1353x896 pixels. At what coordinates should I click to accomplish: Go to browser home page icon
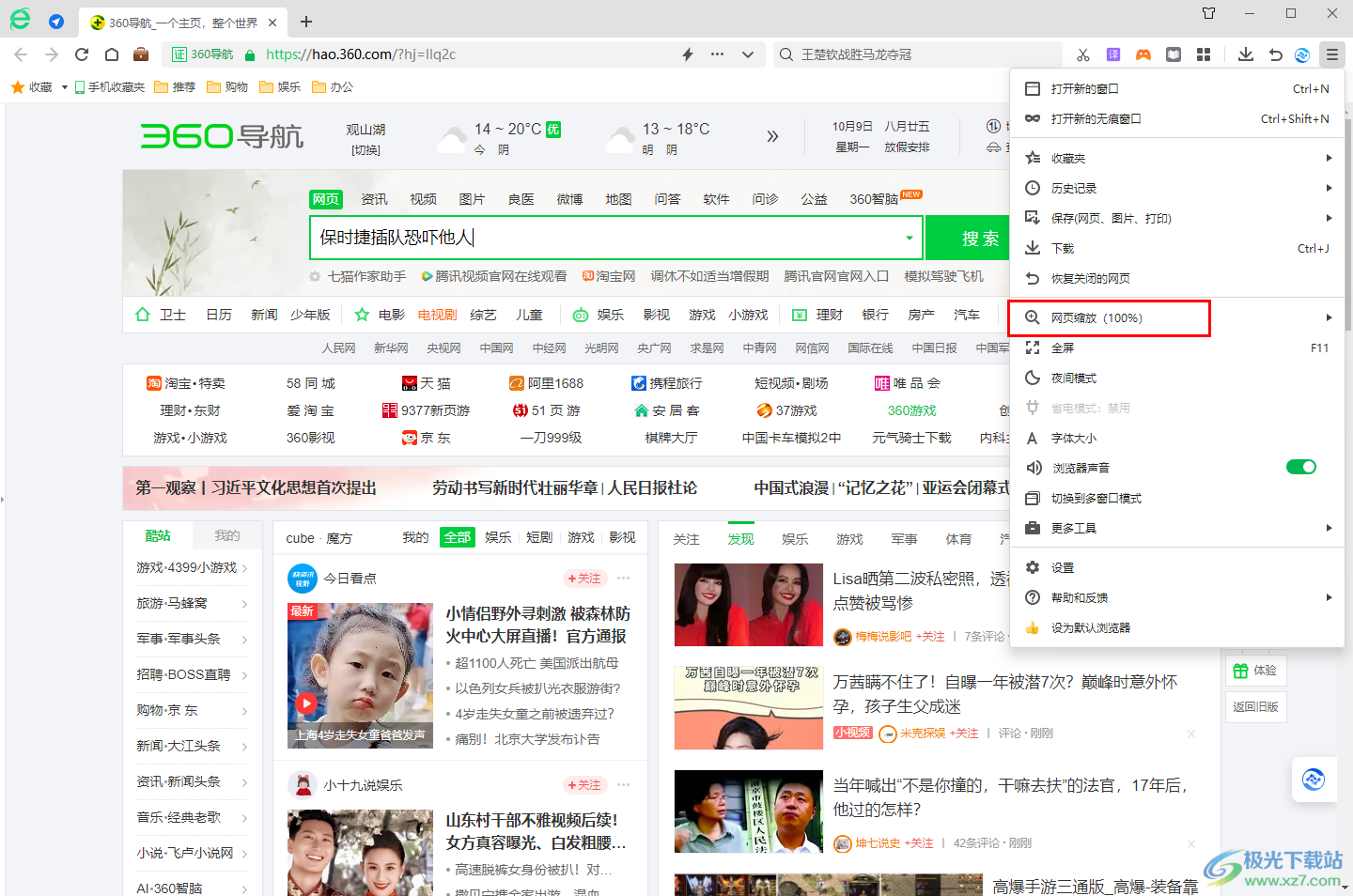click(x=112, y=54)
